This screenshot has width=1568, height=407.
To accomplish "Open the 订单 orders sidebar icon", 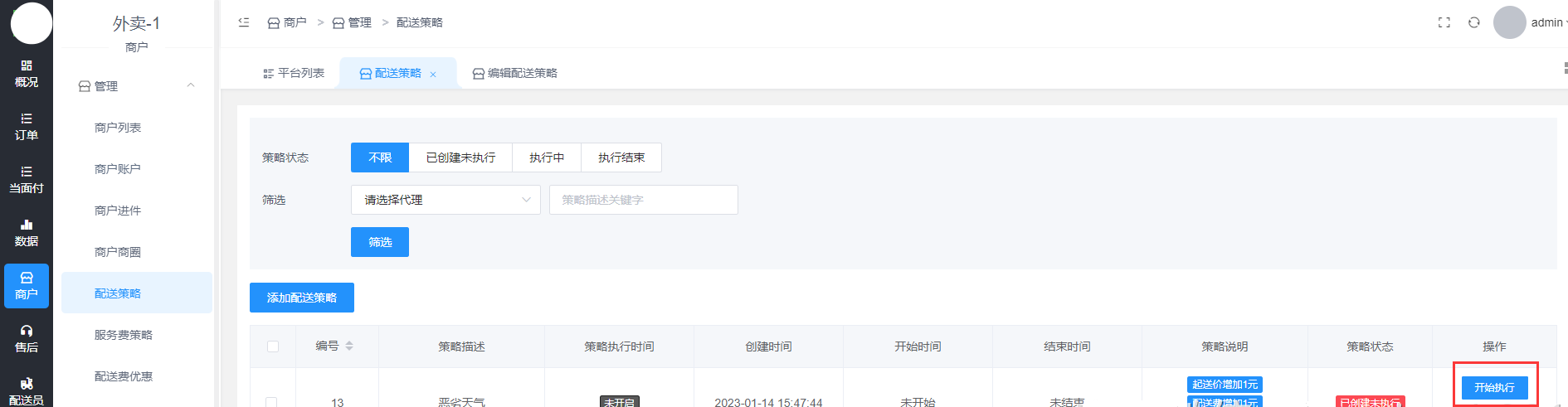I will point(27,127).
